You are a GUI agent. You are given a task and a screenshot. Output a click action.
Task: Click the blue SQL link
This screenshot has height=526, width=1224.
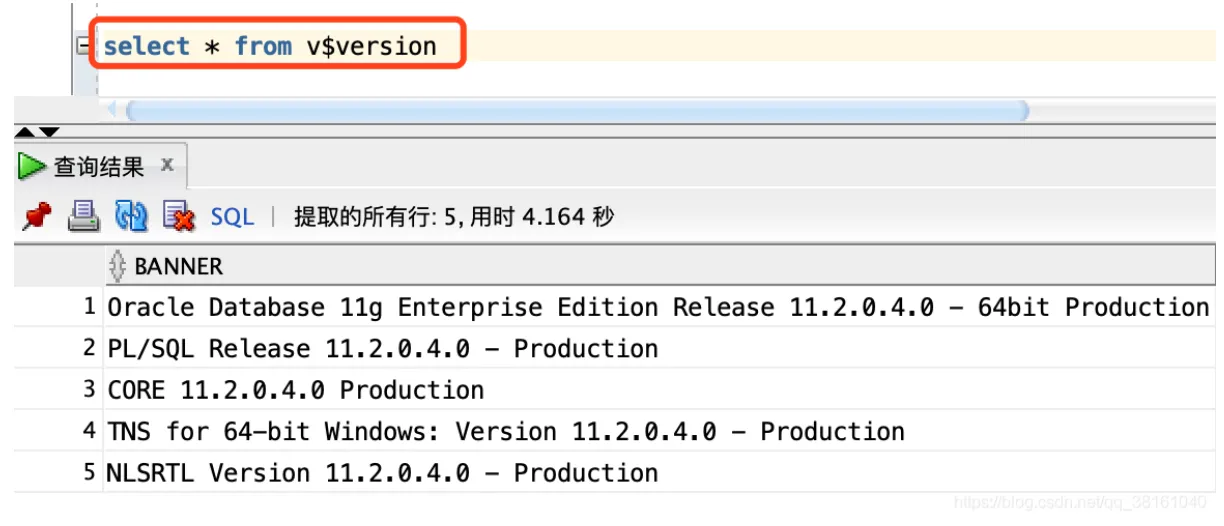tap(232, 216)
